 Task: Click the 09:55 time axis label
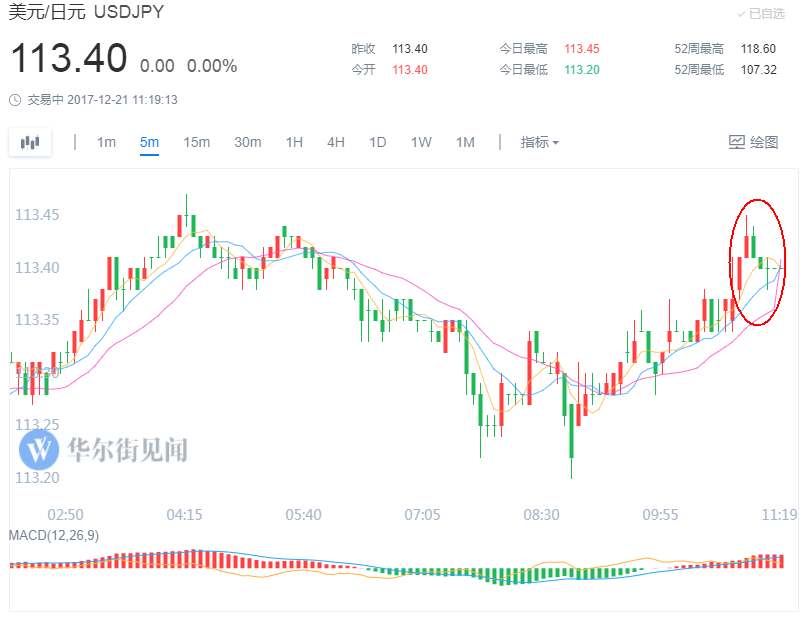point(660,515)
